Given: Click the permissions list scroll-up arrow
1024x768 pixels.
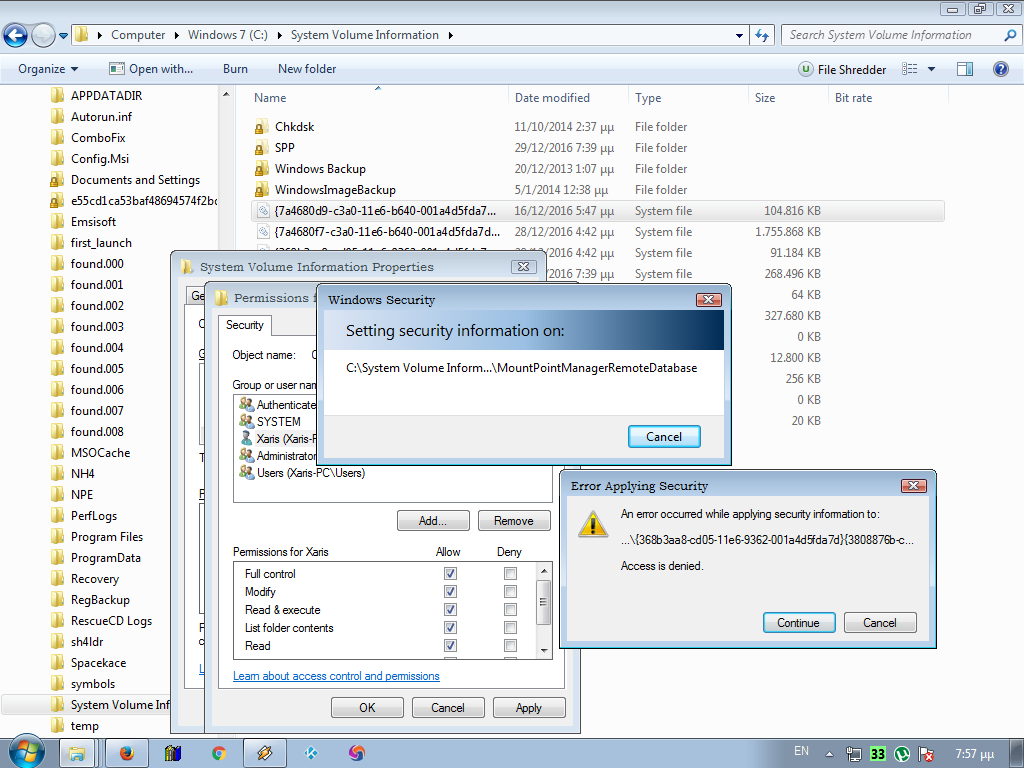Looking at the screenshot, I should click(x=544, y=571).
